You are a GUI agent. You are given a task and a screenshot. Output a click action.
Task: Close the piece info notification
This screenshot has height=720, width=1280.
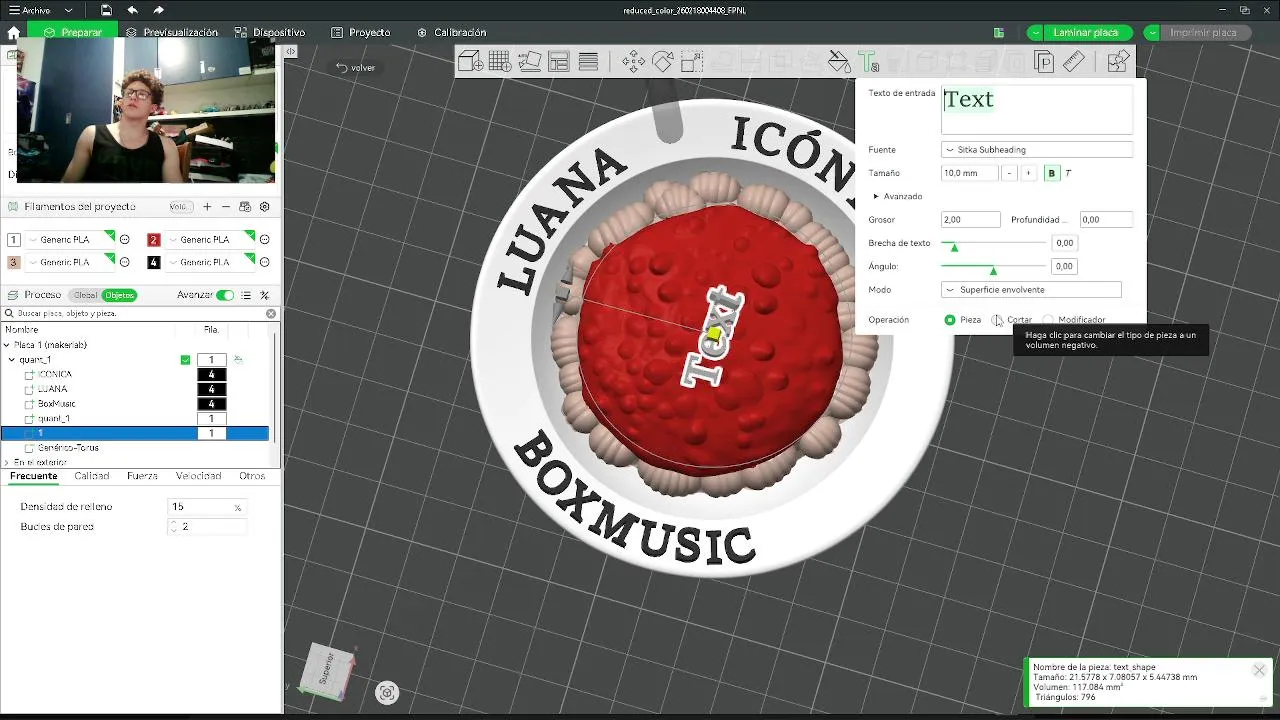1259,670
